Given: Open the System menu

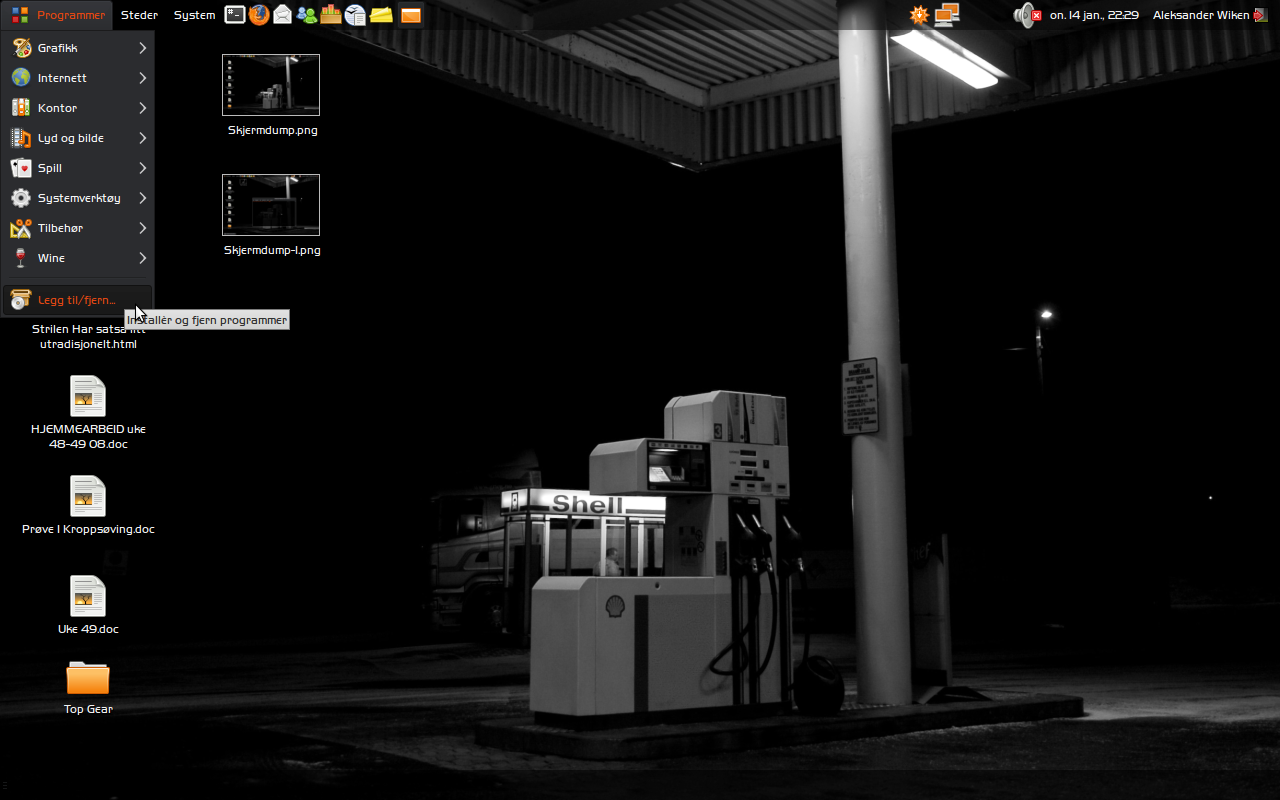Looking at the screenshot, I should click(194, 15).
